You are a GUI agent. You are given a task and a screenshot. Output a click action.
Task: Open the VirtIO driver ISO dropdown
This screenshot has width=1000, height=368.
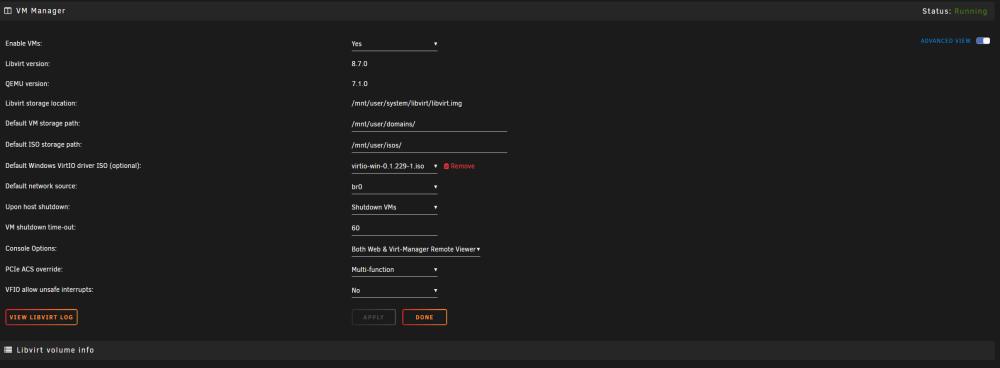[394, 166]
